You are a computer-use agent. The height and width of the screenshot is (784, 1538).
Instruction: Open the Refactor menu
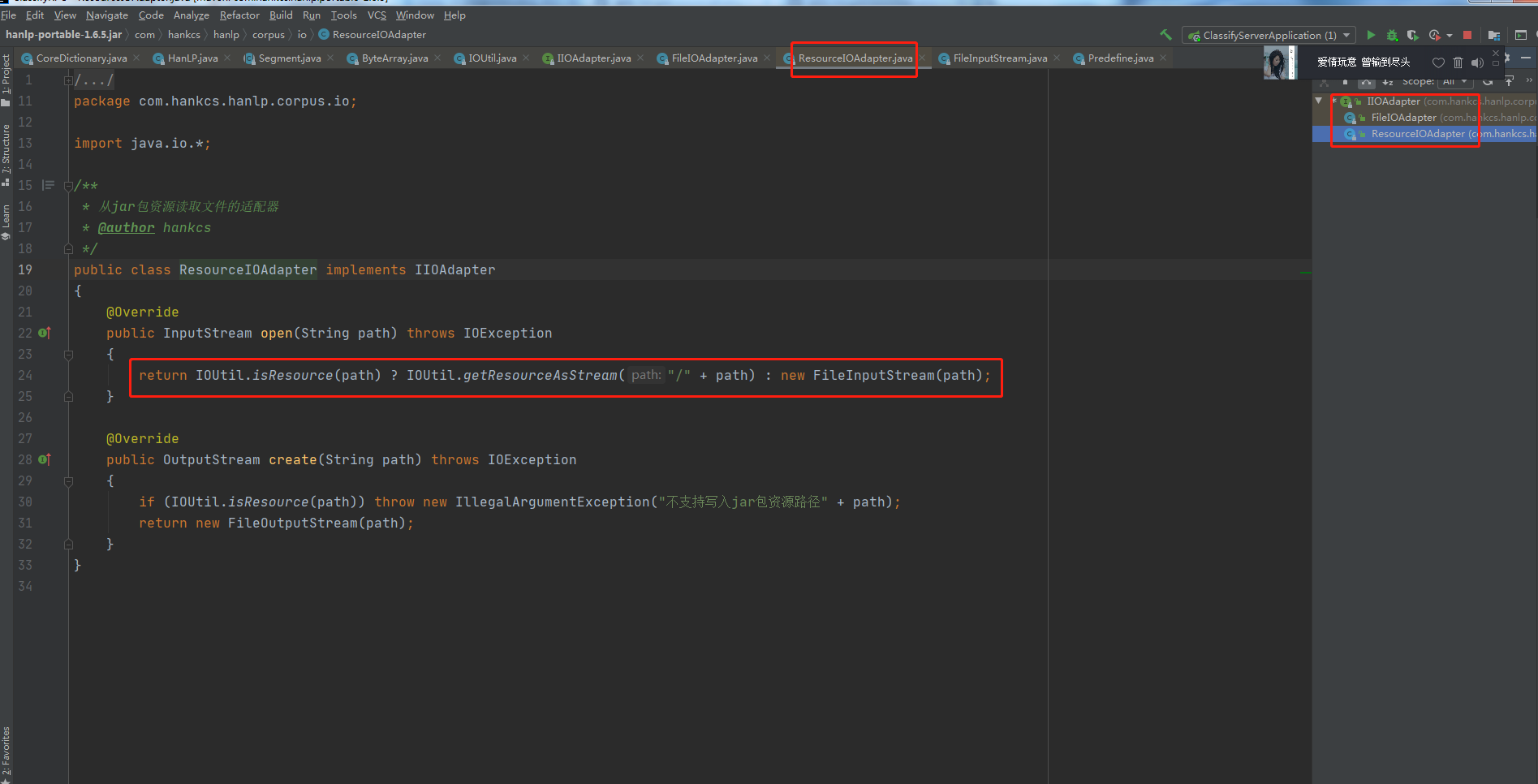coord(239,15)
